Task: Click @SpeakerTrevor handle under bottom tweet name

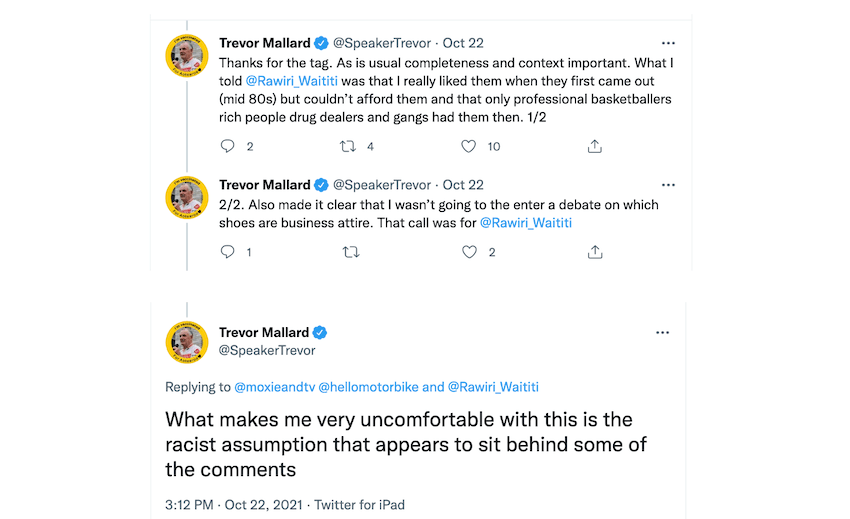Action: (266, 351)
